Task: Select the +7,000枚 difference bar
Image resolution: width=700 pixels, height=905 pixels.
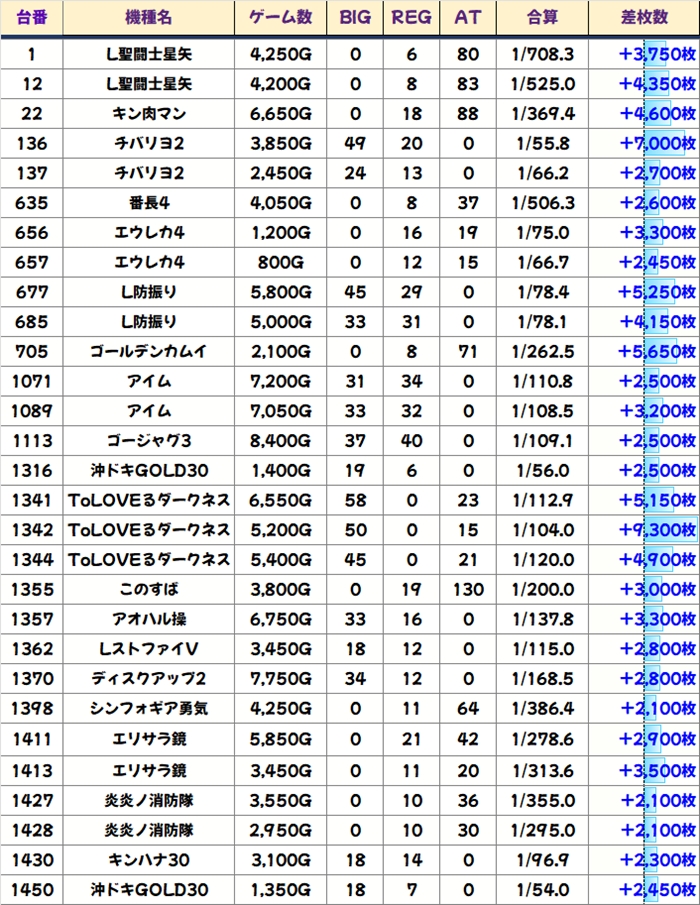Action: click(657, 144)
